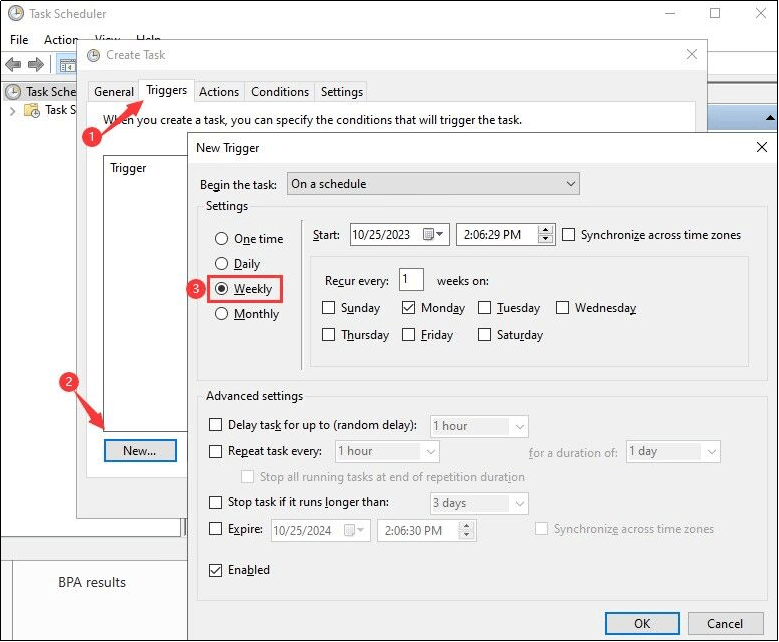The image size is (779, 642).
Task: Click the Expire time spinner up arrow
Action: [467, 526]
